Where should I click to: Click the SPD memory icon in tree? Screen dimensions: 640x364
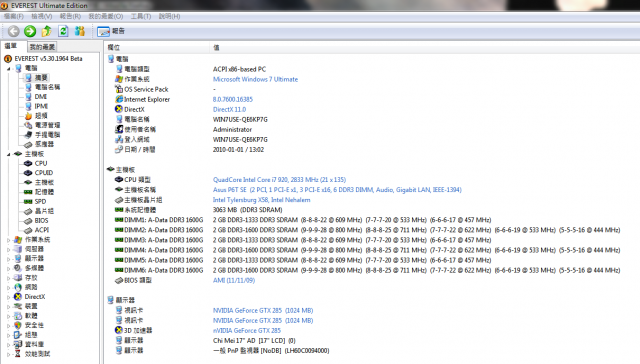[28, 202]
